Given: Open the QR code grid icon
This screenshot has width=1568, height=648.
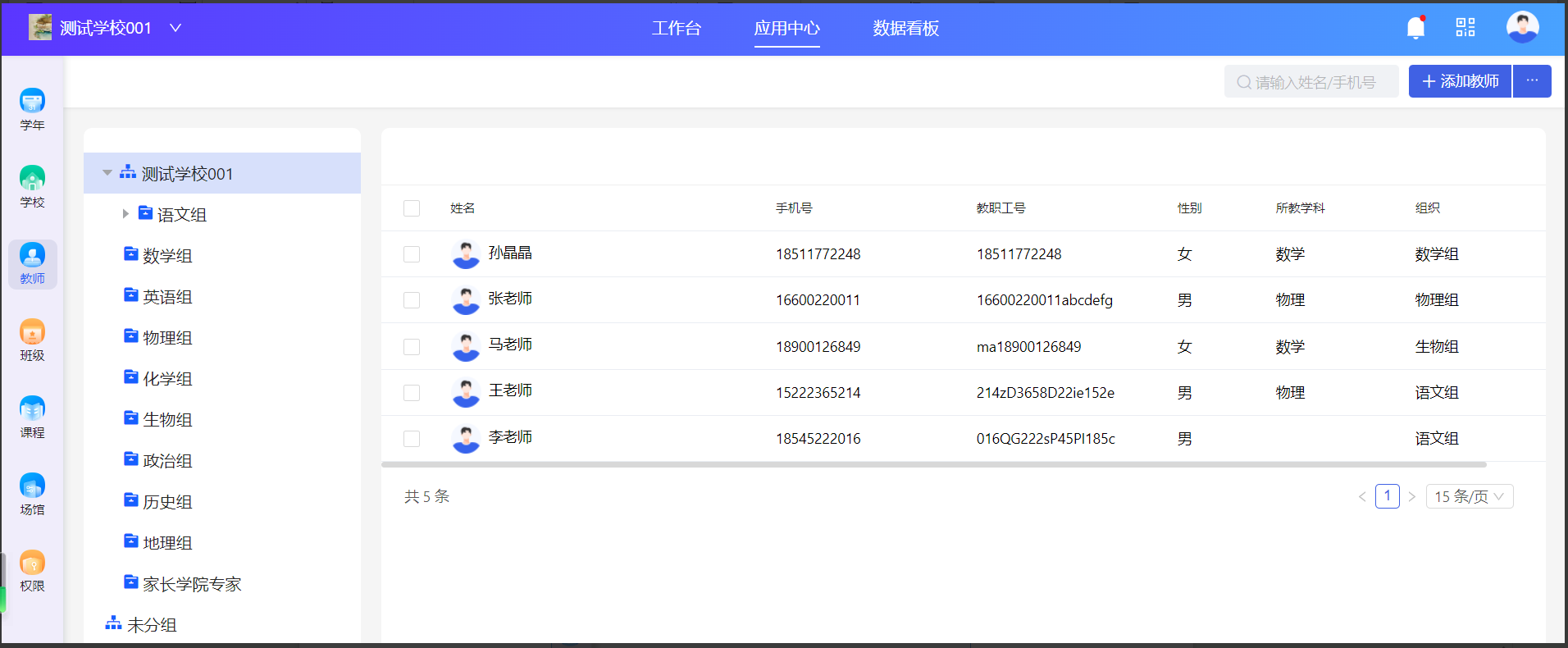Looking at the screenshot, I should pyautogui.click(x=1465, y=28).
